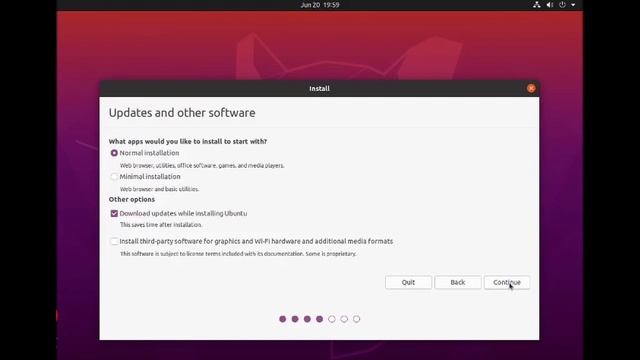Go Back to the previous step
Image resolution: width=640 pixels, height=360 pixels.
tap(458, 282)
